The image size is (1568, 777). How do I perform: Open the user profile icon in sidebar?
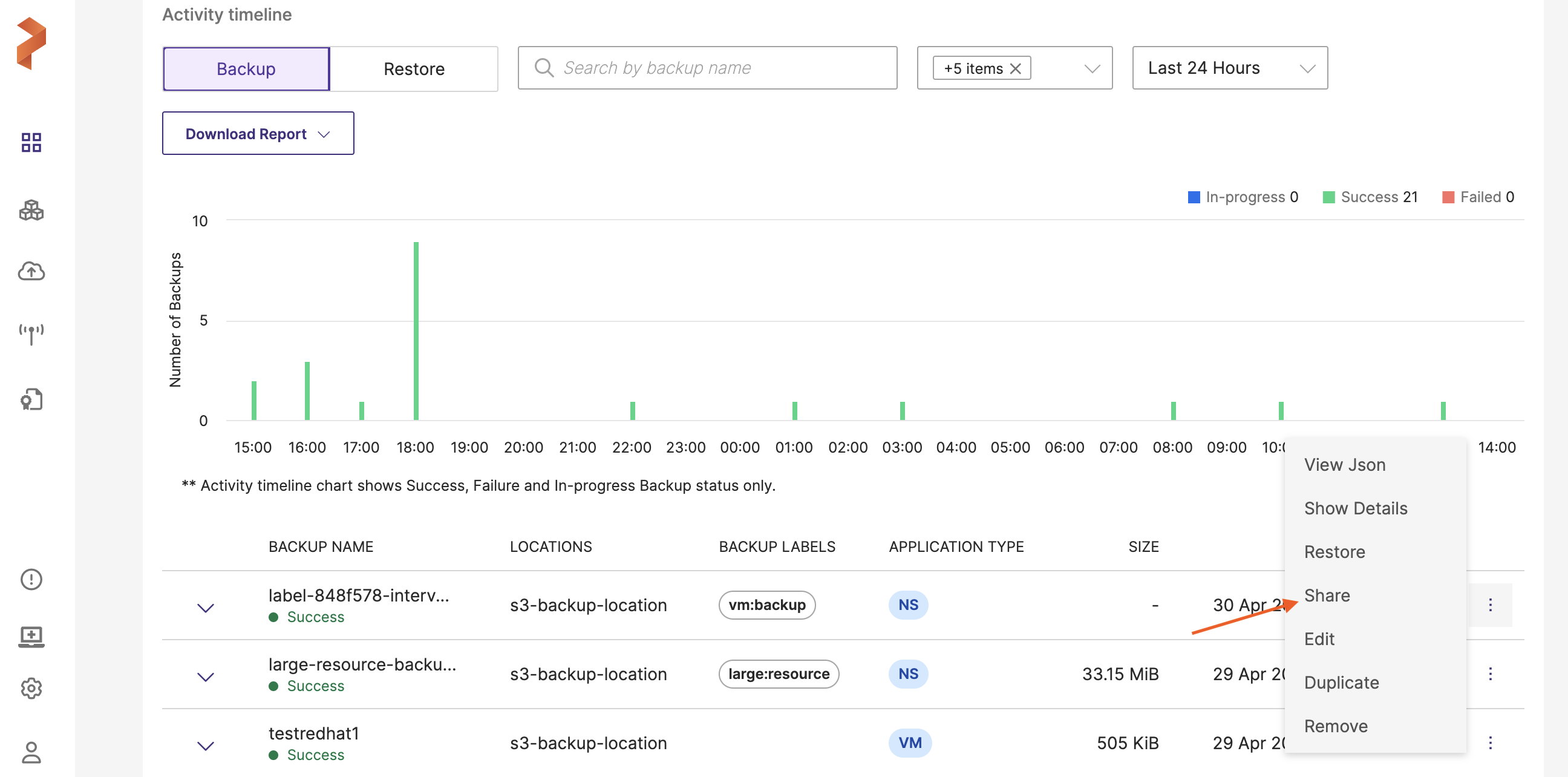click(x=31, y=753)
